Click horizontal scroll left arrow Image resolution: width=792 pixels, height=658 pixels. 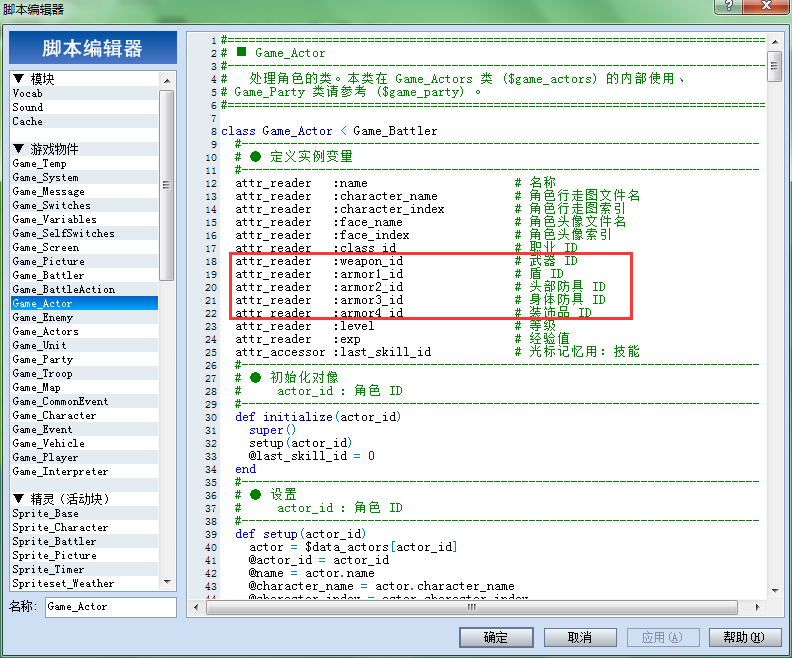pos(196,608)
